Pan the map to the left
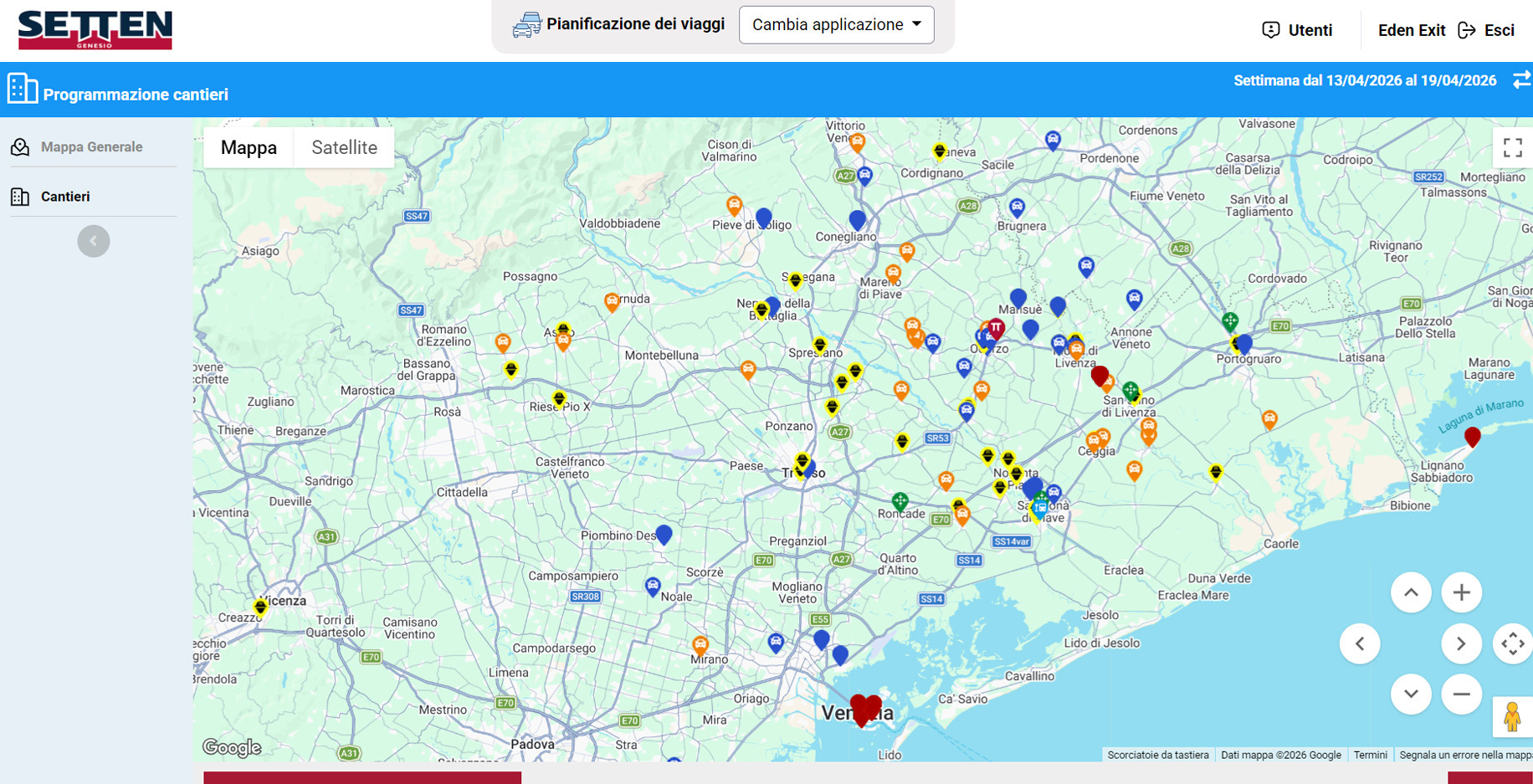The width and height of the screenshot is (1533, 784). coord(1360,643)
